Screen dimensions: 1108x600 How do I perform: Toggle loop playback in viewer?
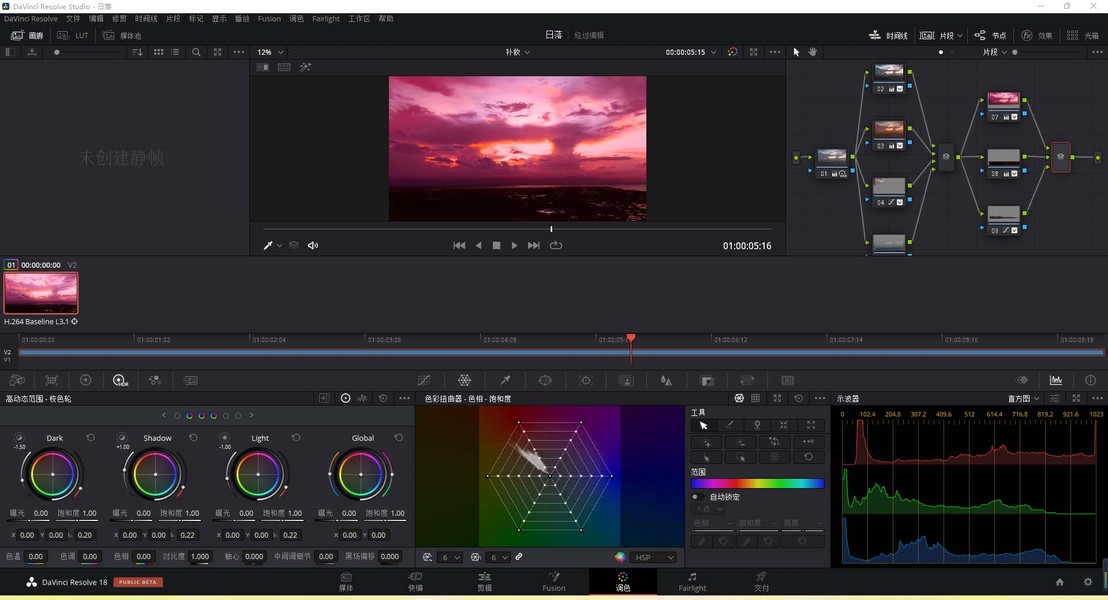pyautogui.click(x=556, y=245)
